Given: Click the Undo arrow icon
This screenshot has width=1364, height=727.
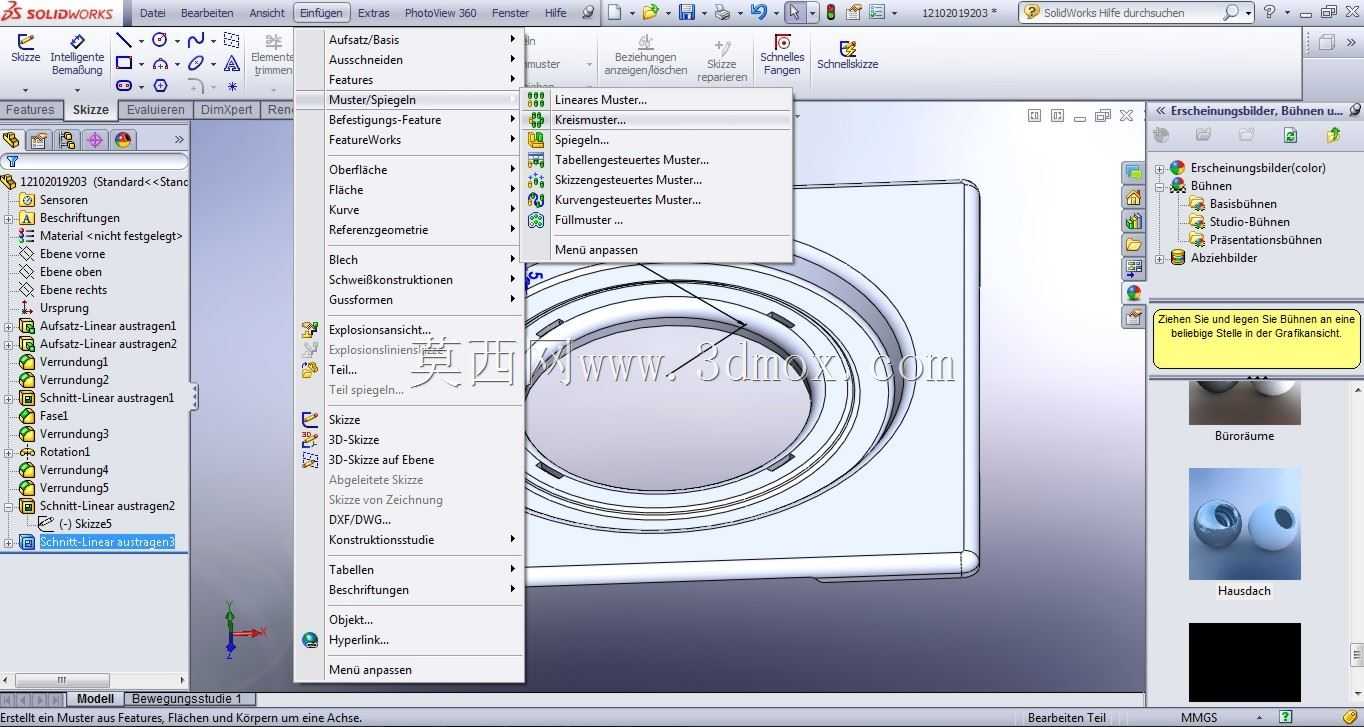Looking at the screenshot, I should tap(758, 13).
